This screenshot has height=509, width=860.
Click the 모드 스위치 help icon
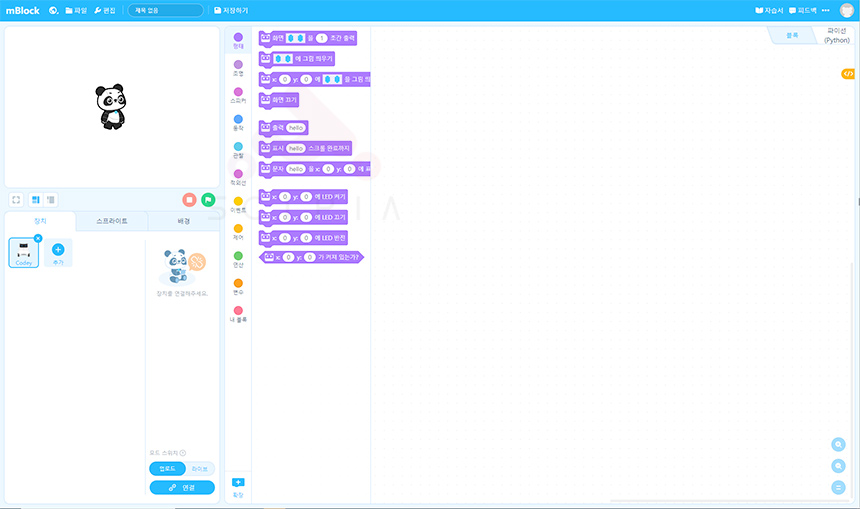tap(183, 453)
